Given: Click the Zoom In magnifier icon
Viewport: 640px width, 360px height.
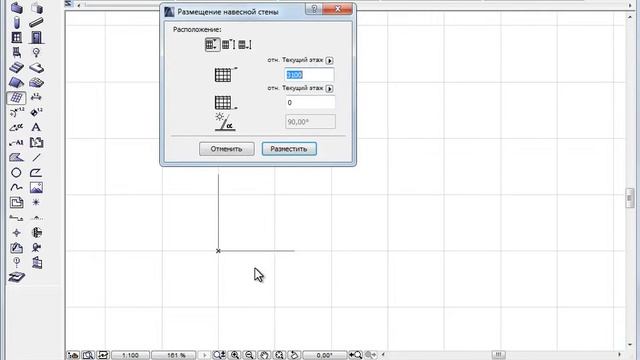Looking at the screenshot, I should (235, 355).
